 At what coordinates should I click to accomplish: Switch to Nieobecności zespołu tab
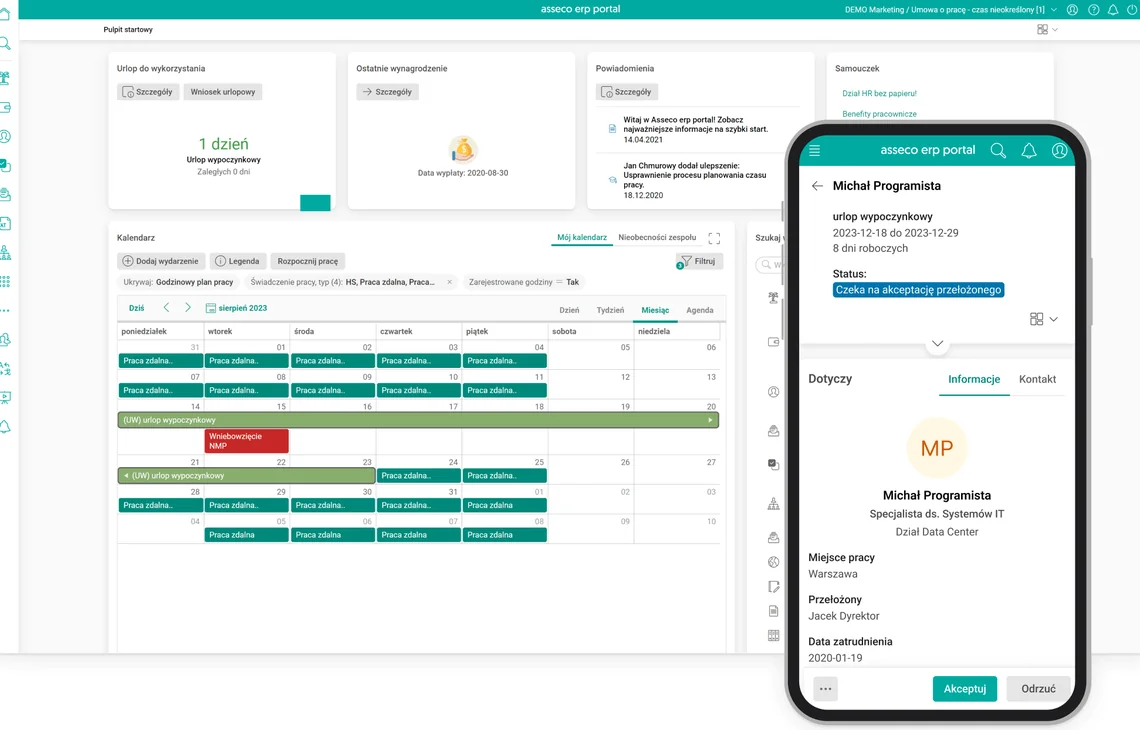pos(657,237)
